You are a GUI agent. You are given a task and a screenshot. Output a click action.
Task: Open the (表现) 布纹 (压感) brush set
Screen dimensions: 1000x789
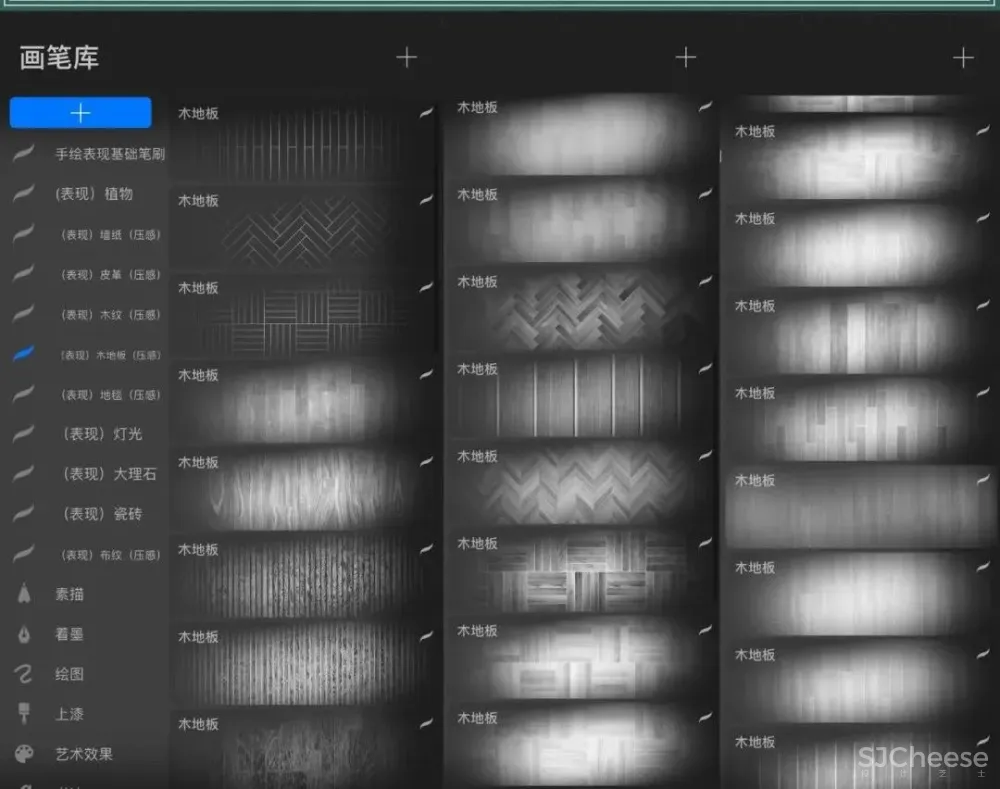point(109,555)
